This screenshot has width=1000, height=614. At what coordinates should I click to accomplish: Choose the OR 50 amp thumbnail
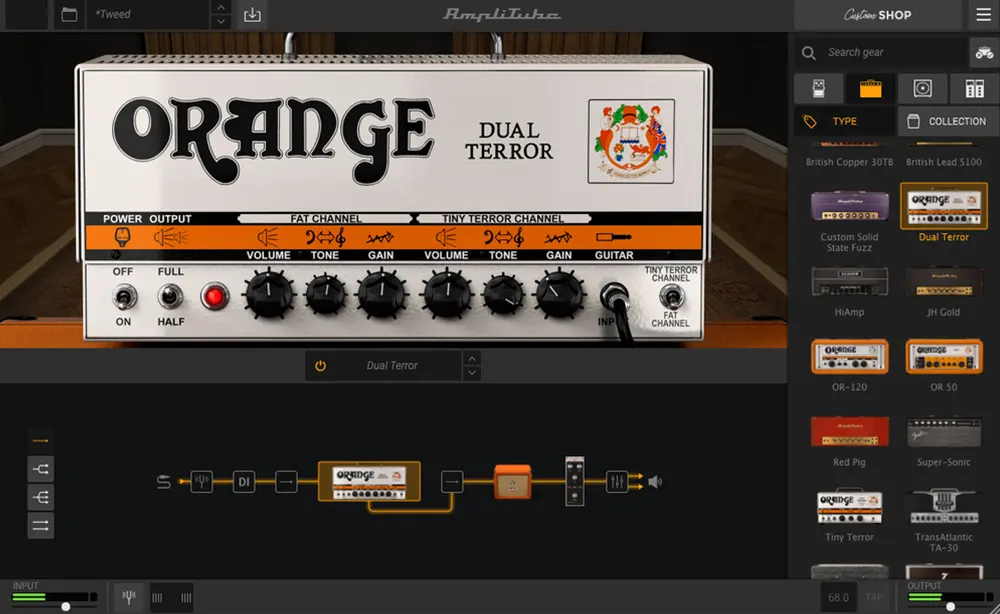tap(943, 356)
